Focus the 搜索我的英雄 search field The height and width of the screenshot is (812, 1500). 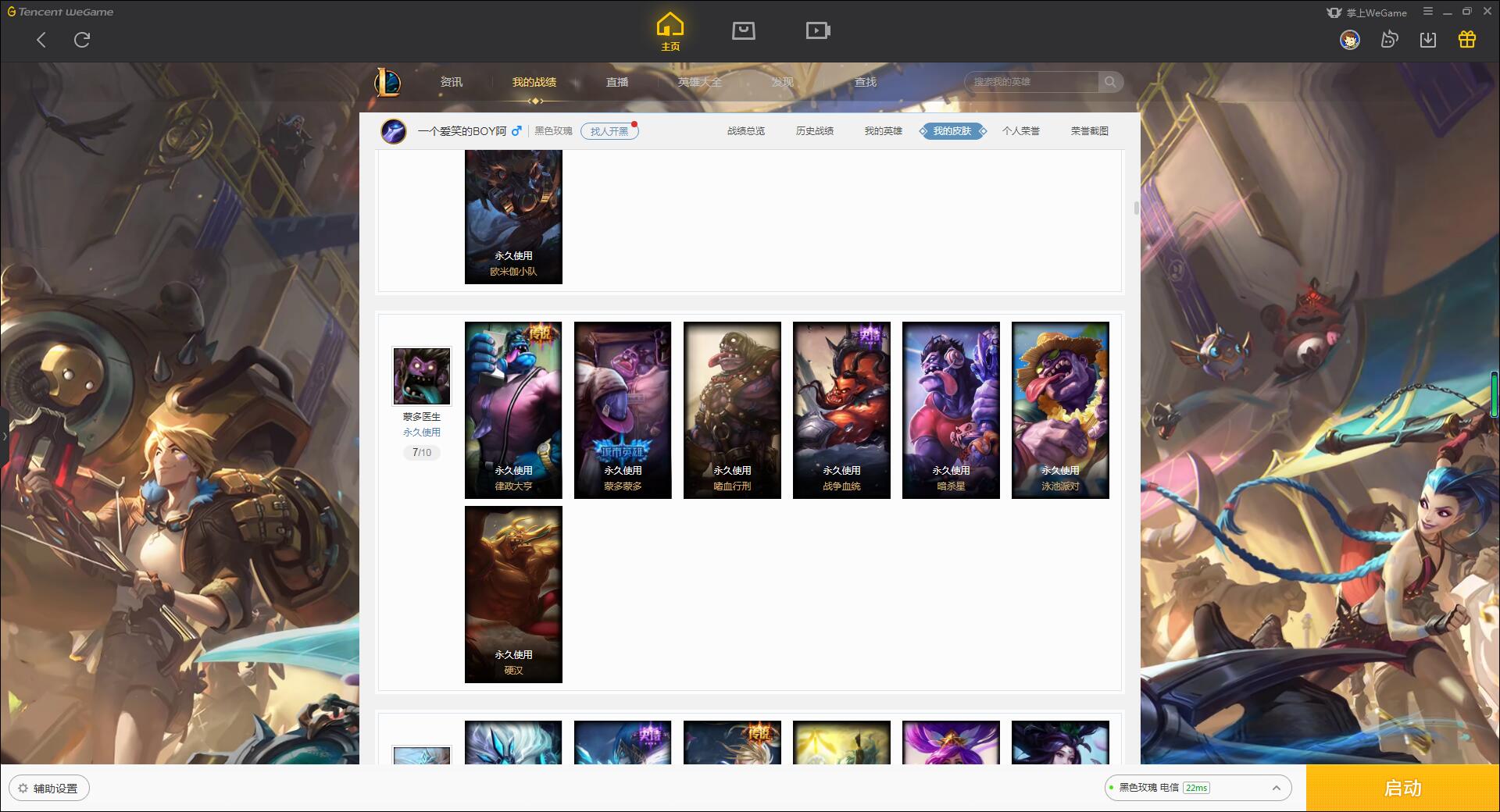point(1031,82)
